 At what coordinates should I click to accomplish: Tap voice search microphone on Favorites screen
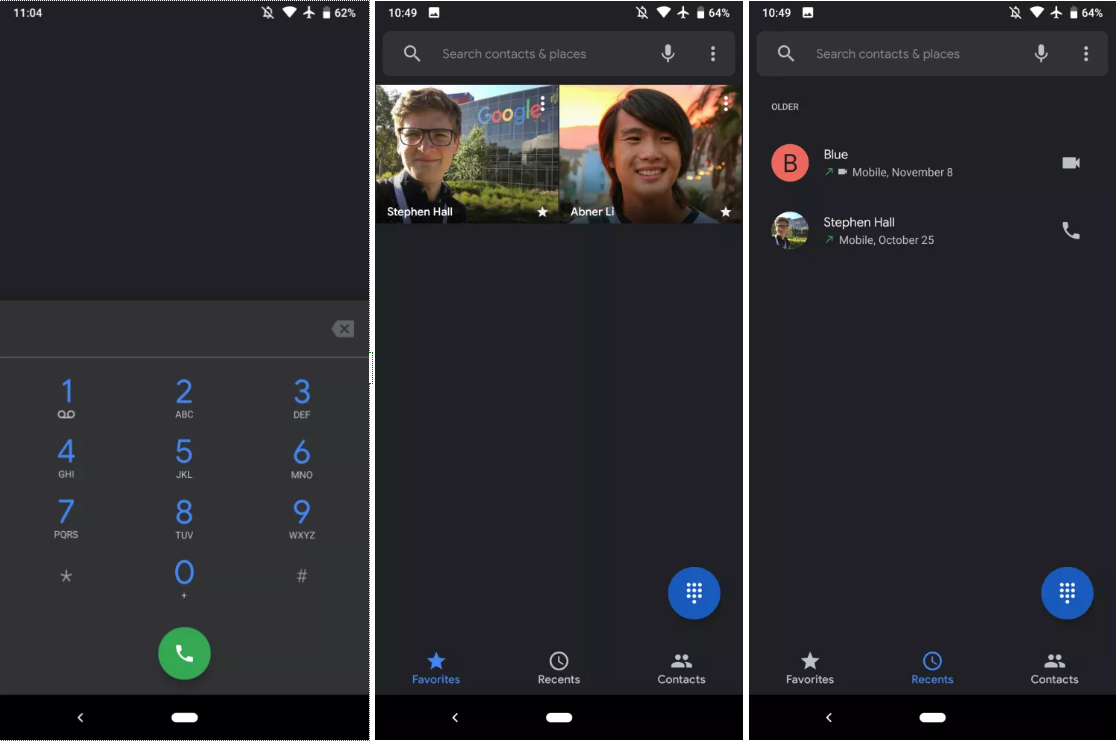[x=668, y=53]
